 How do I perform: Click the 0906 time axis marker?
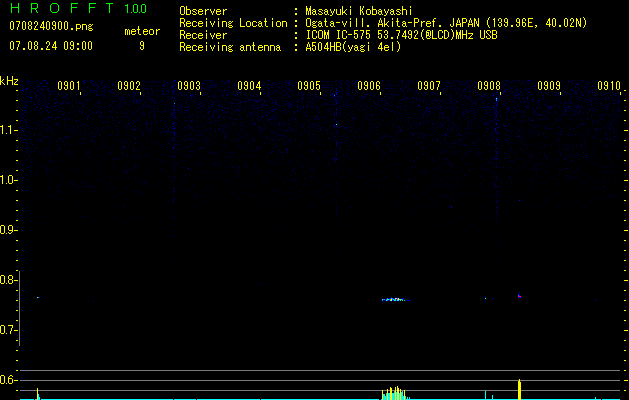point(369,86)
